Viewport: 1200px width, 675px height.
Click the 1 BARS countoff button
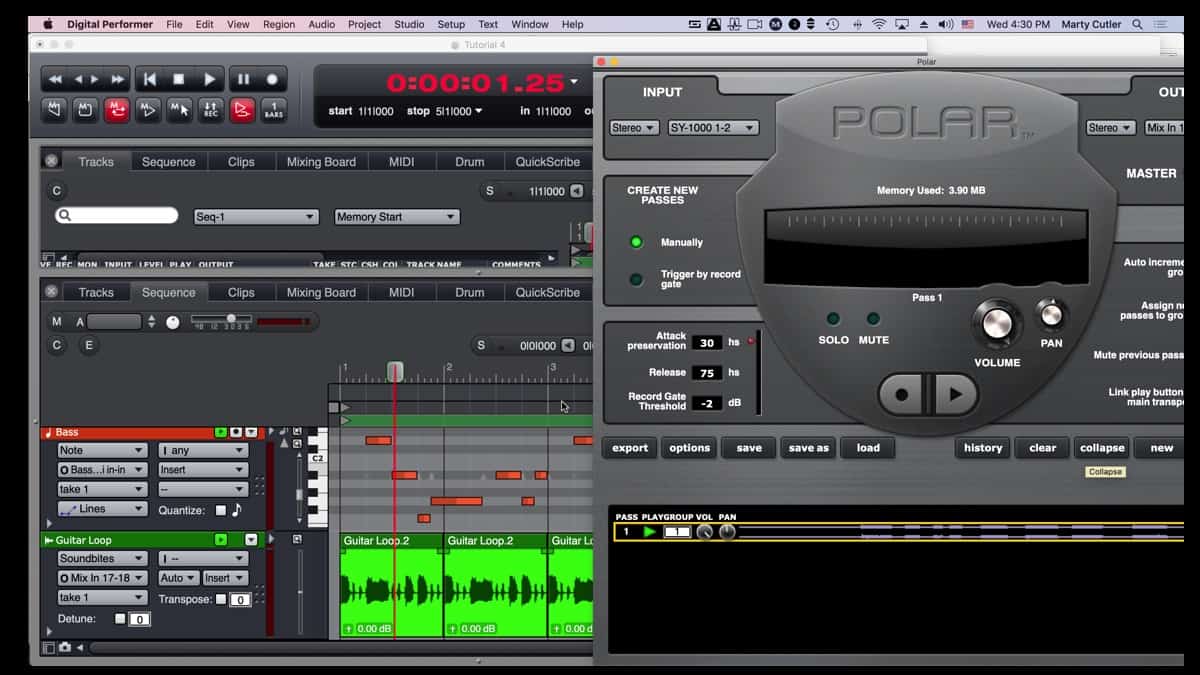(x=273, y=110)
